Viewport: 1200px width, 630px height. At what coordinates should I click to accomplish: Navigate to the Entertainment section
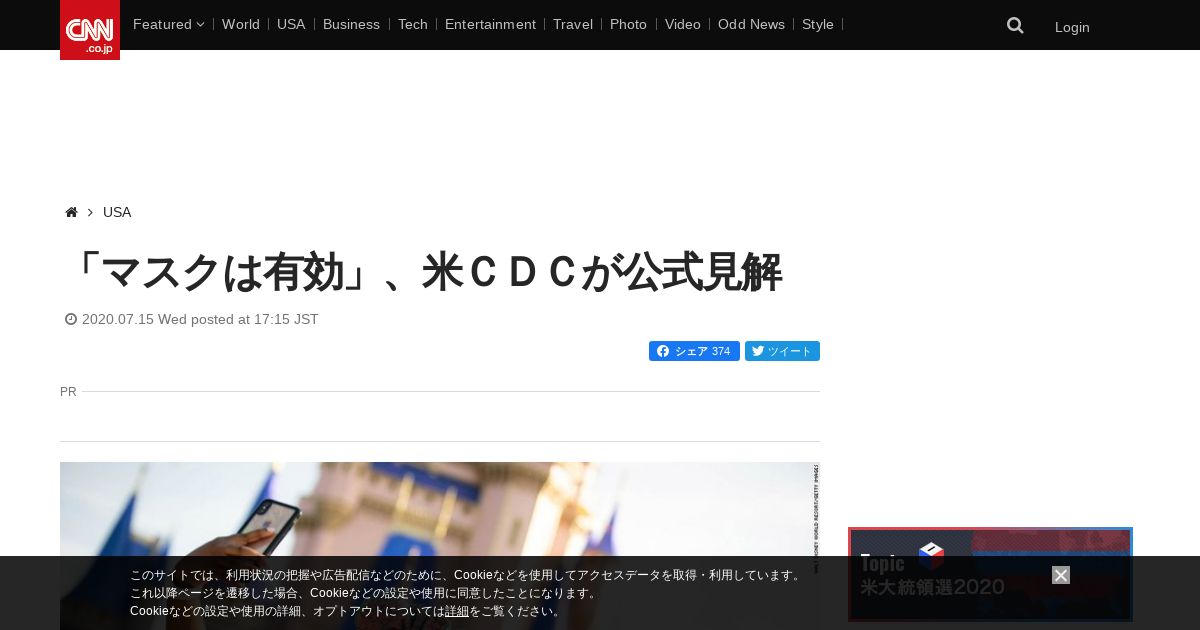click(490, 24)
